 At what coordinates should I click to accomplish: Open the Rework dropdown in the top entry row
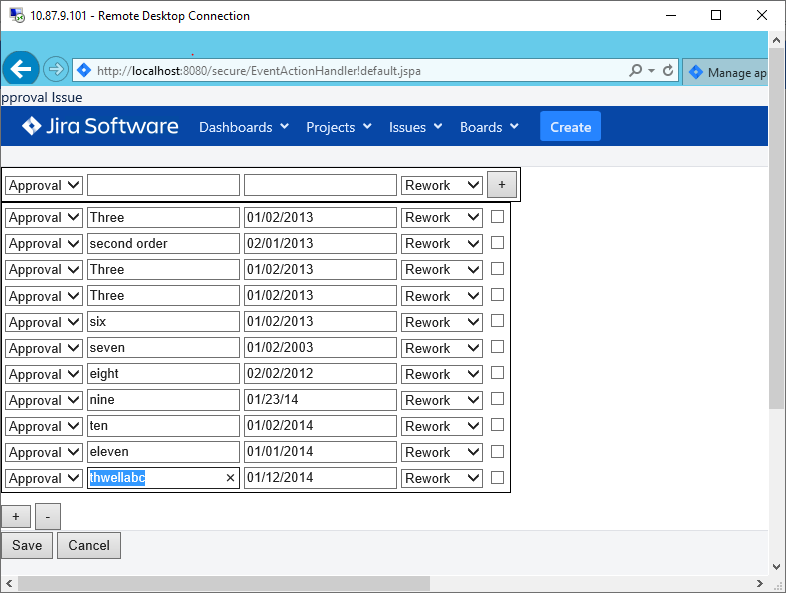click(442, 185)
